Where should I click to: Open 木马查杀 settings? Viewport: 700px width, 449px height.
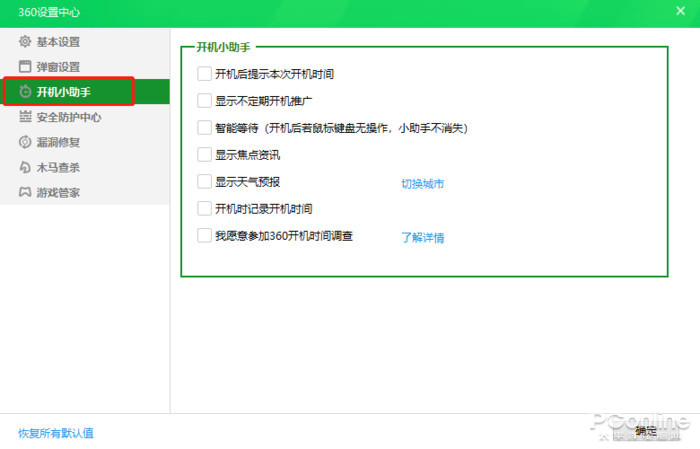pos(85,167)
